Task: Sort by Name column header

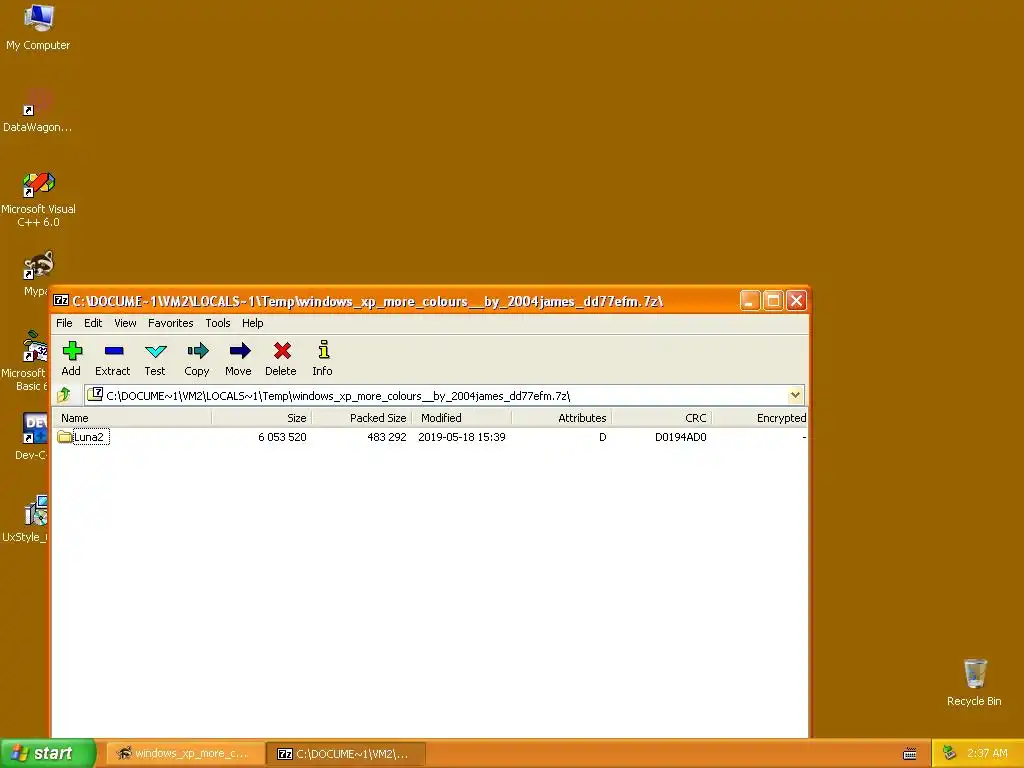Action: [132, 418]
